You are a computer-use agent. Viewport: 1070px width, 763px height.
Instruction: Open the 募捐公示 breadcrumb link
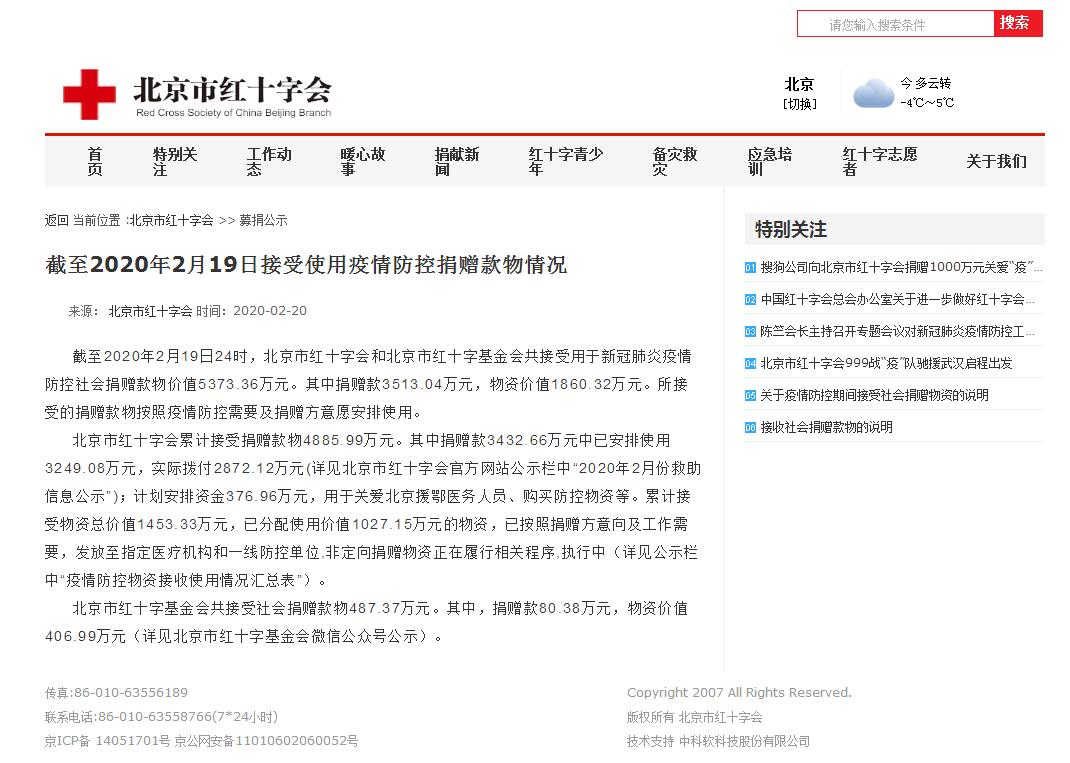pyautogui.click(x=265, y=220)
